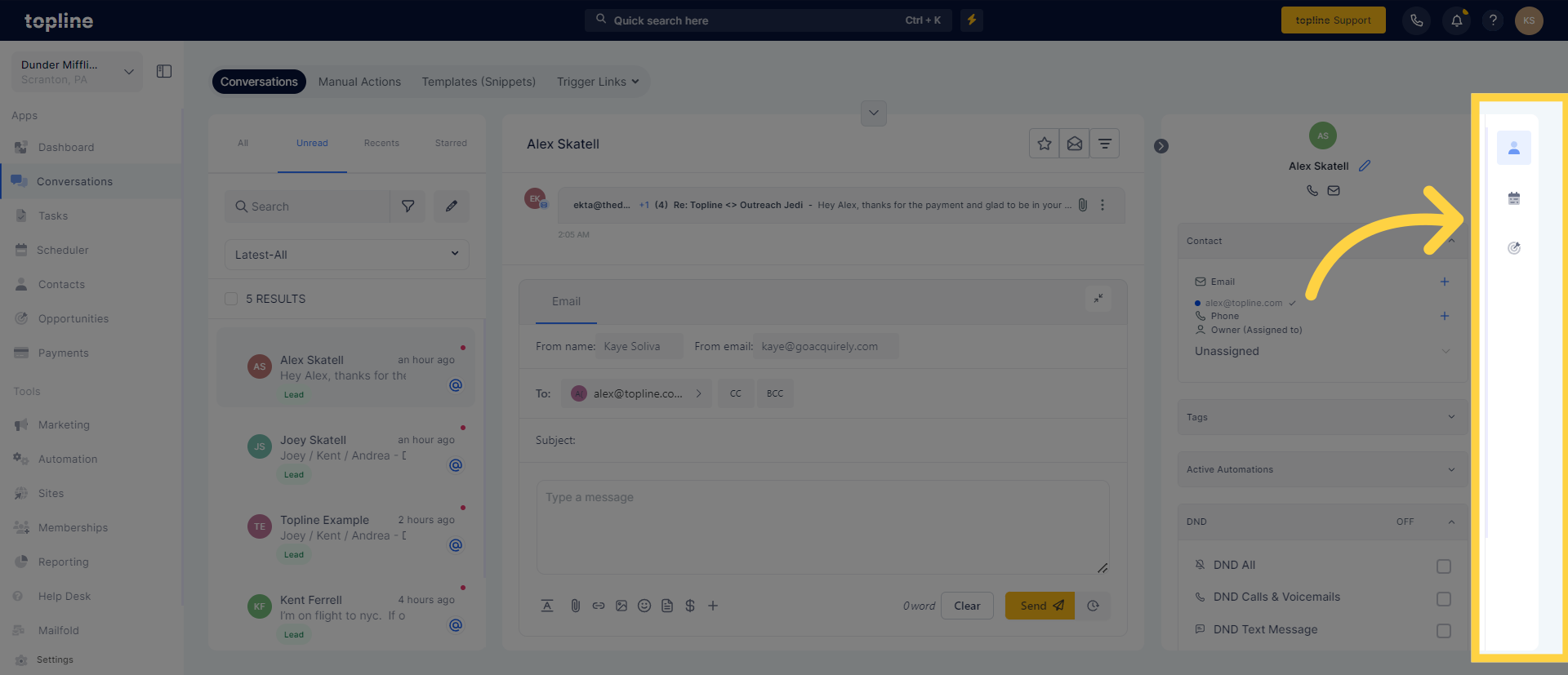Image resolution: width=1568 pixels, height=675 pixels.
Task: Add CC recipients
Action: click(x=735, y=393)
